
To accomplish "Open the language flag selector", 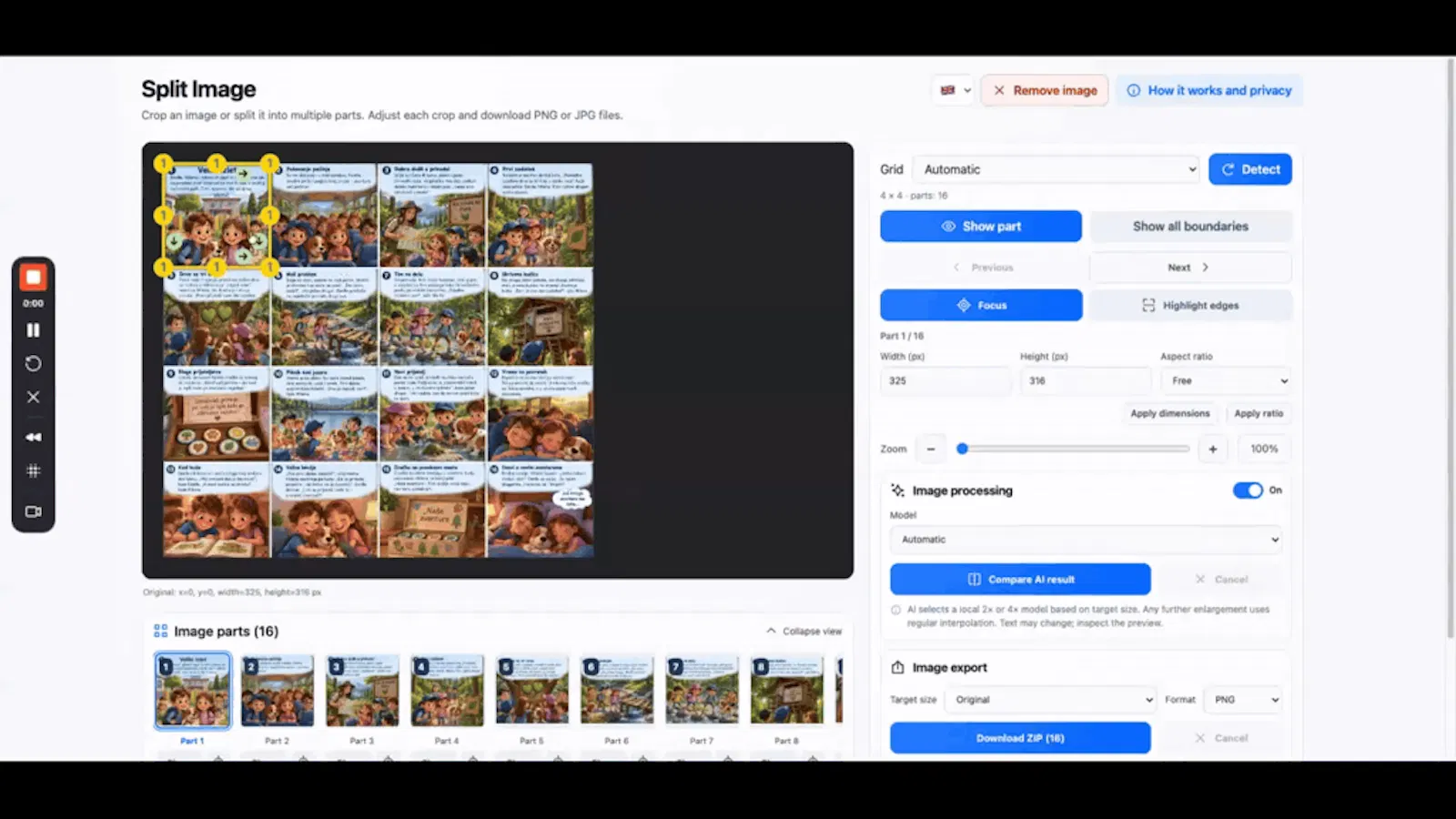I will tap(955, 90).
